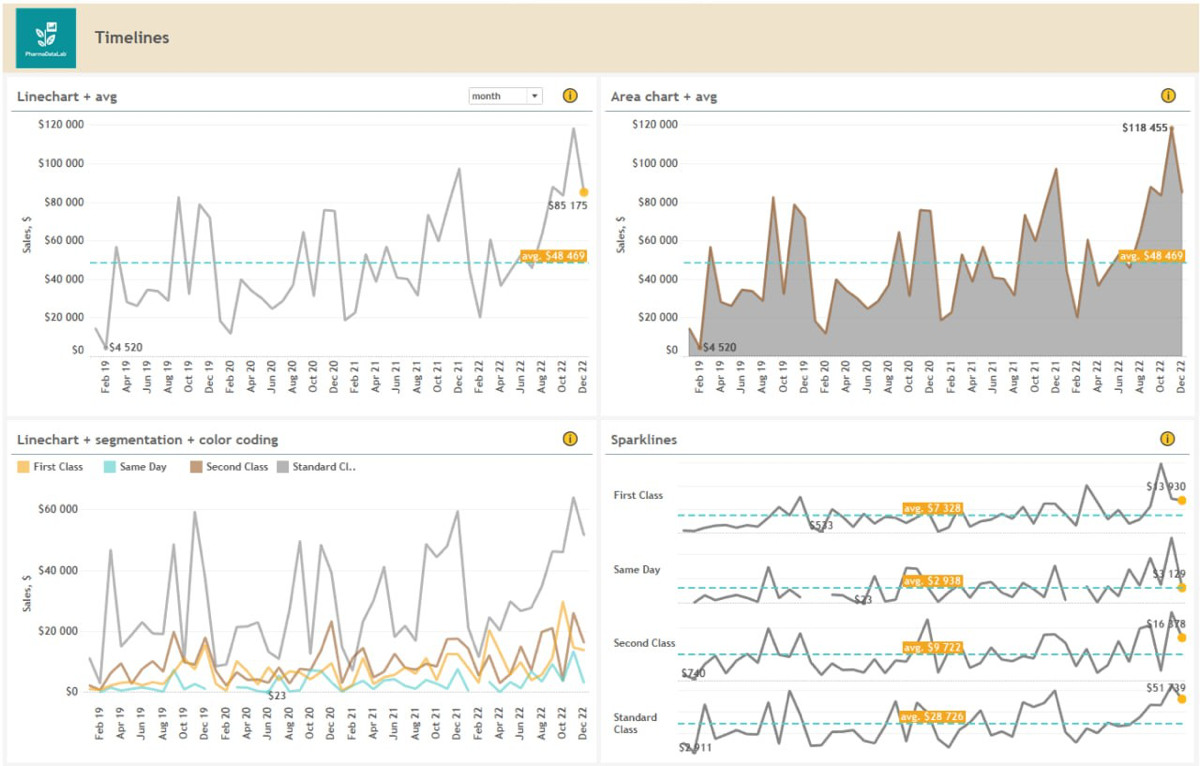The width and height of the screenshot is (1200, 766).
Task: Click orange end marker on First Class sparkline
Action: tap(1181, 500)
